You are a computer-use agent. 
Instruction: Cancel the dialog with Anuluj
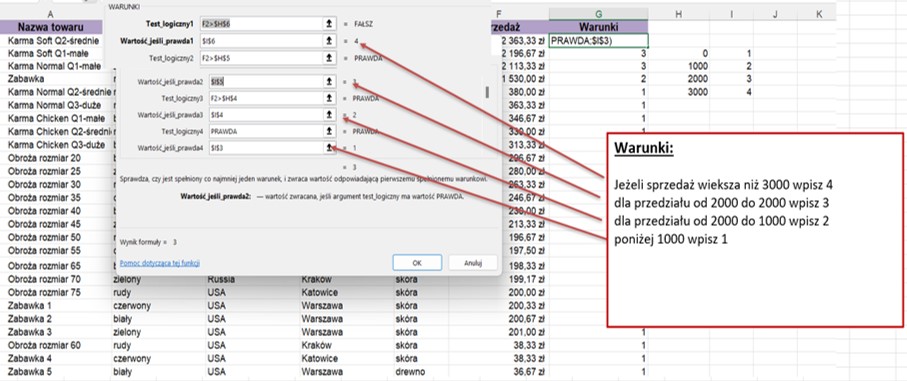pos(473,262)
